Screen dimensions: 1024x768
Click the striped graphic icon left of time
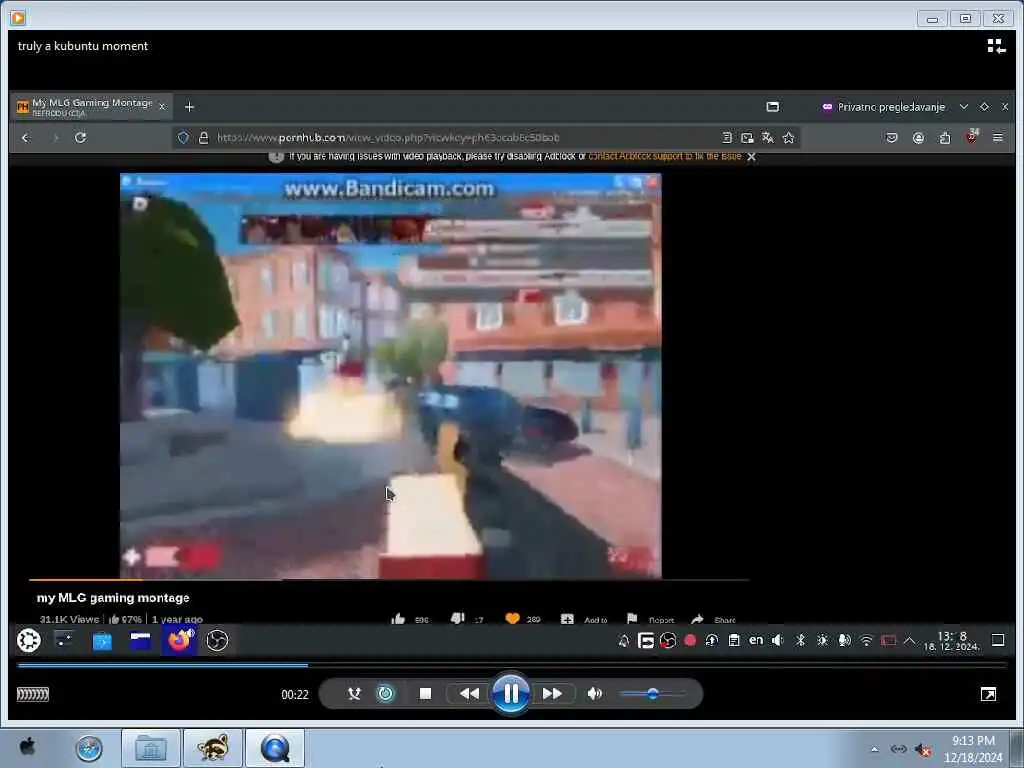point(33,694)
